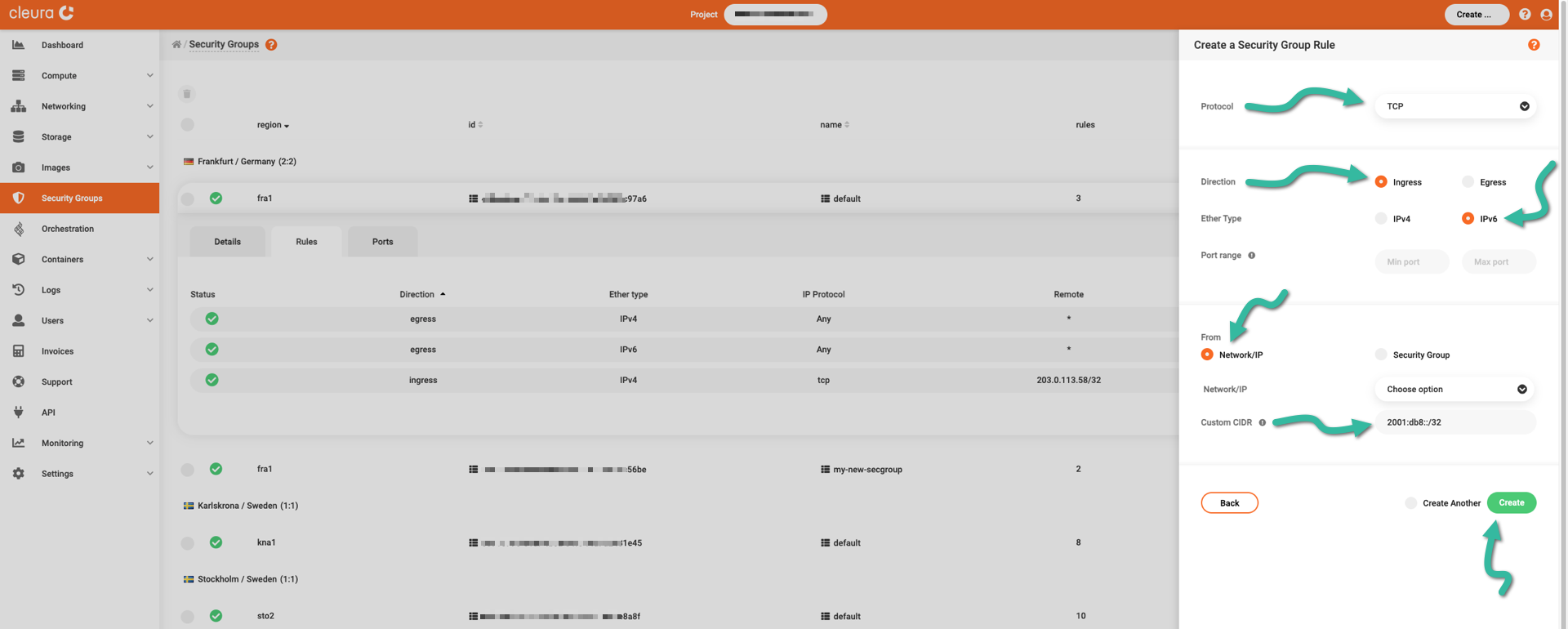Click the Back button
The height and width of the screenshot is (629, 1568).
1229,503
